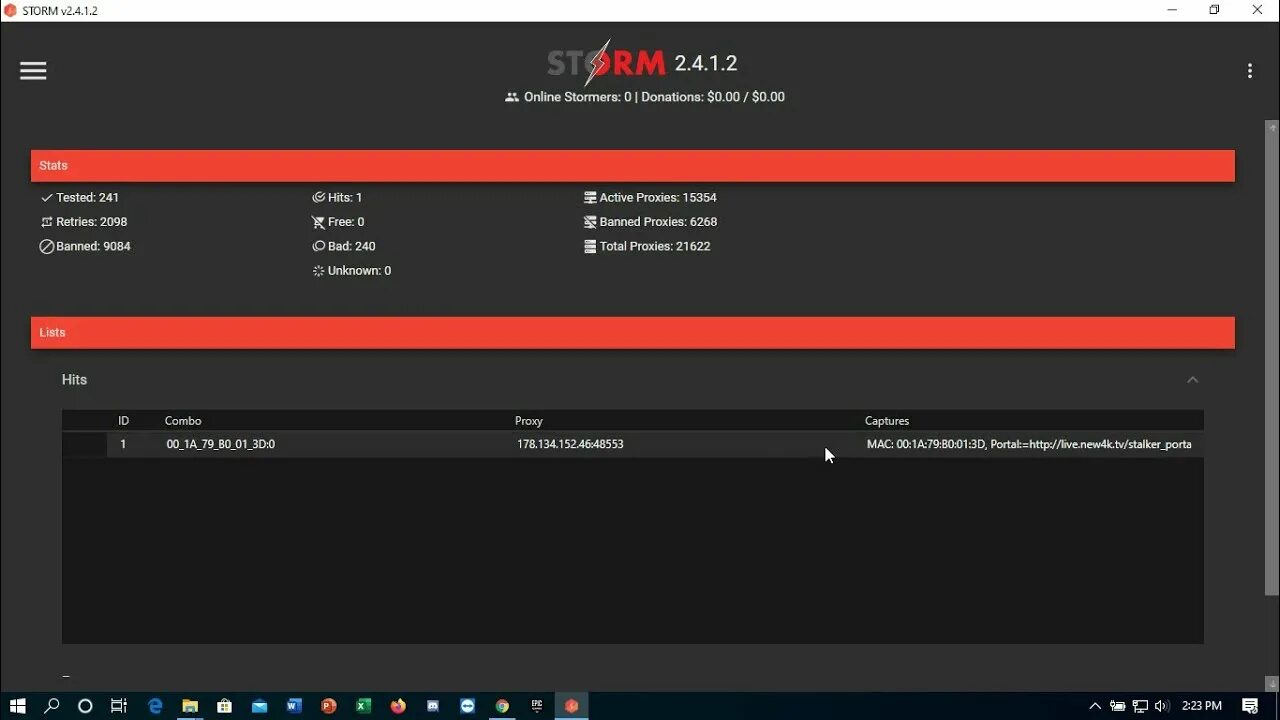Launch Firefox from the taskbar
Image resolution: width=1280 pixels, height=720 pixels.
(x=398, y=706)
